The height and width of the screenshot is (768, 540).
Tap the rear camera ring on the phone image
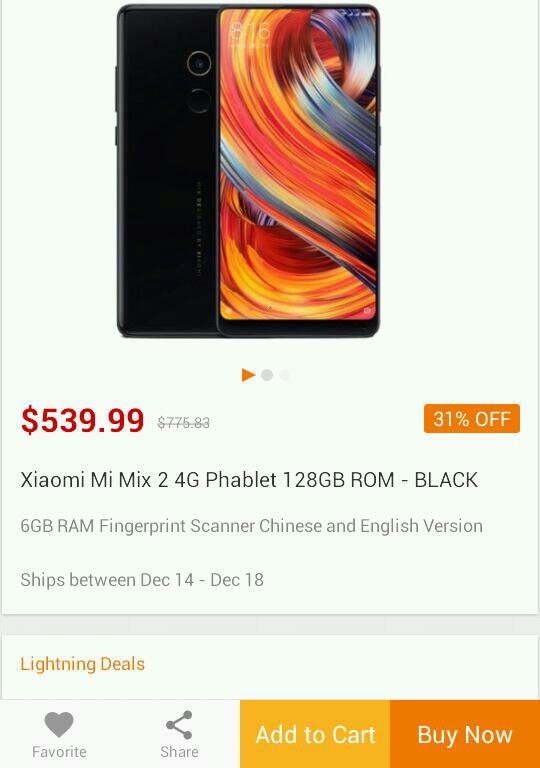pos(198,64)
